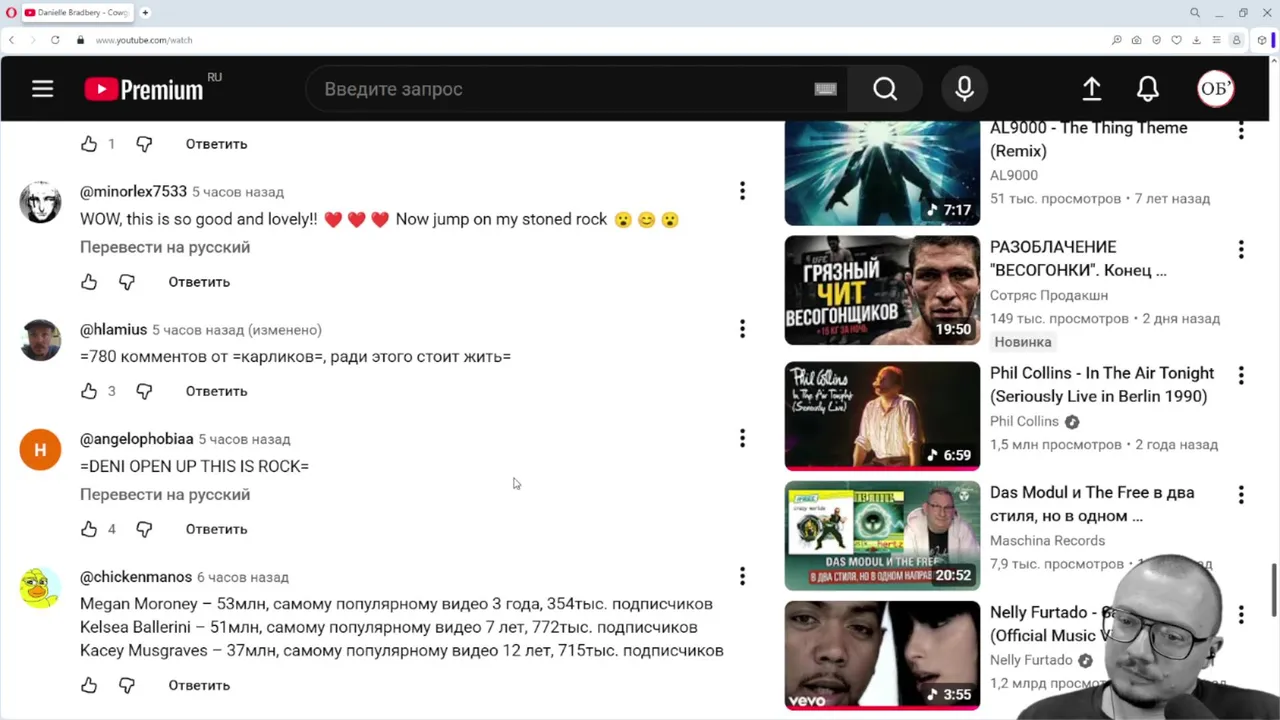Dislike the @chickenmanos comment
The width and height of the screenshot is (1280, 720).
point(127,685)
